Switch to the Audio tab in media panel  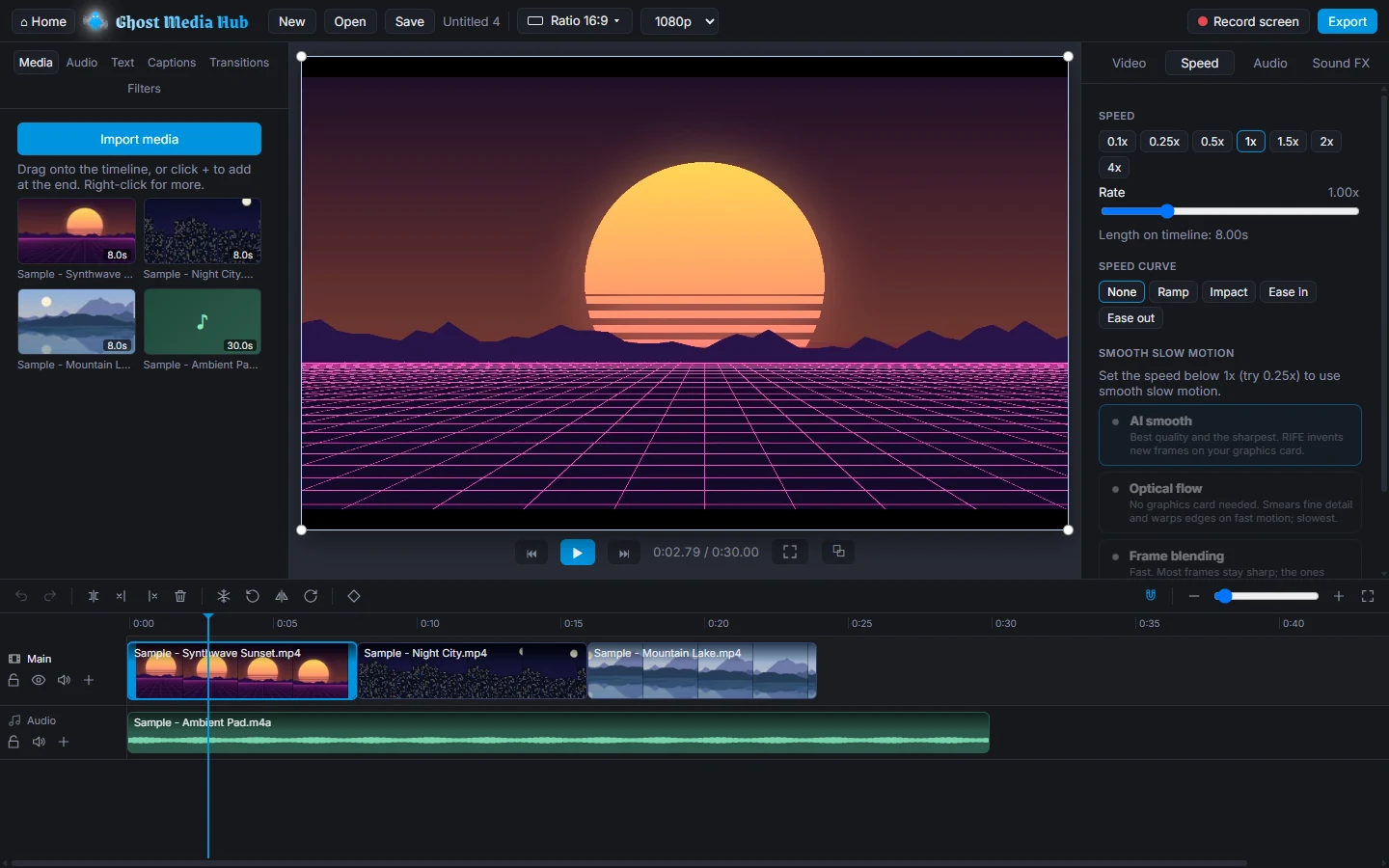82,63
